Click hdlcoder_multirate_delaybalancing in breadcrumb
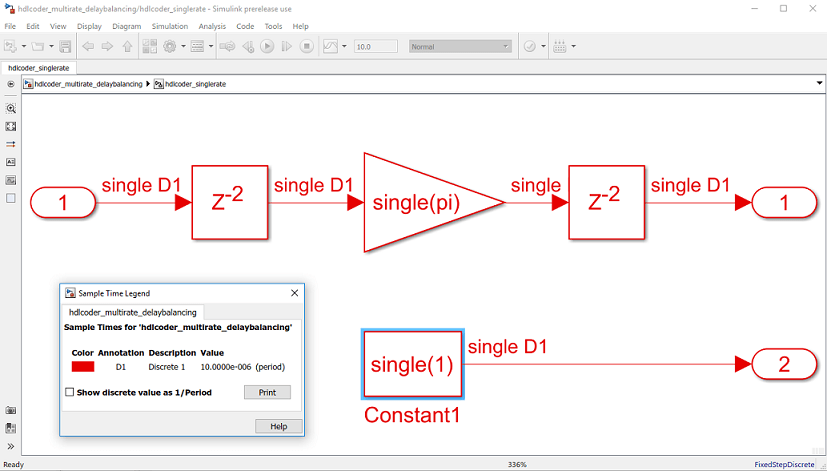The height and width of the screenshot is (471, 827). (x=89, y=84)
